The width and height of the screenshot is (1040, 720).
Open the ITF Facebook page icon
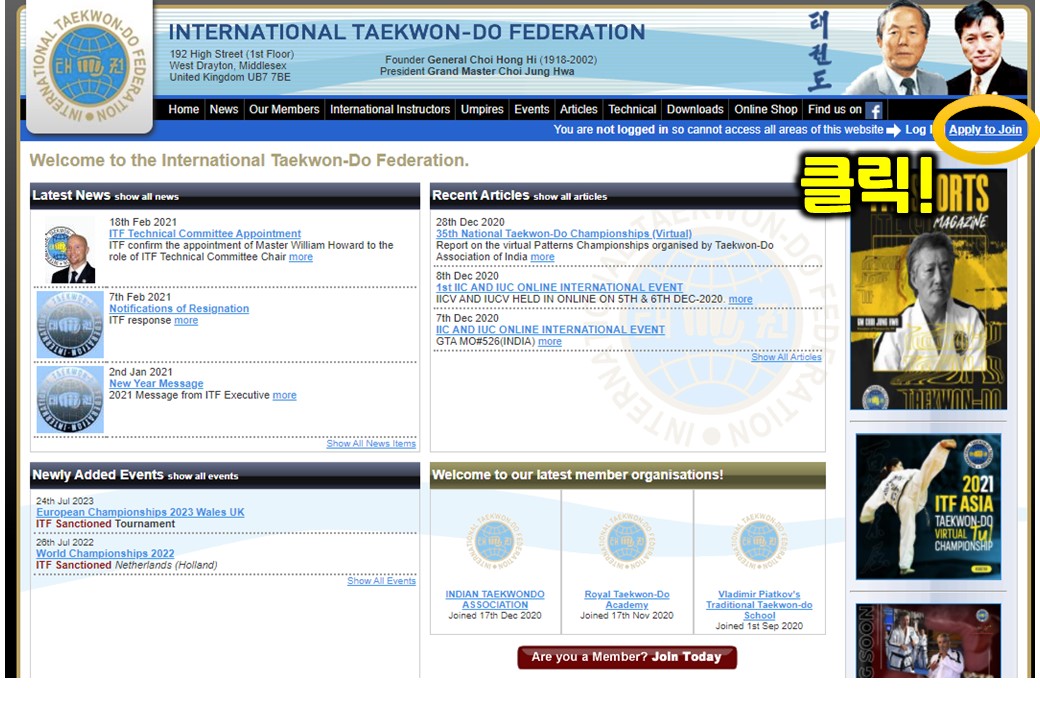click(874, 110)
